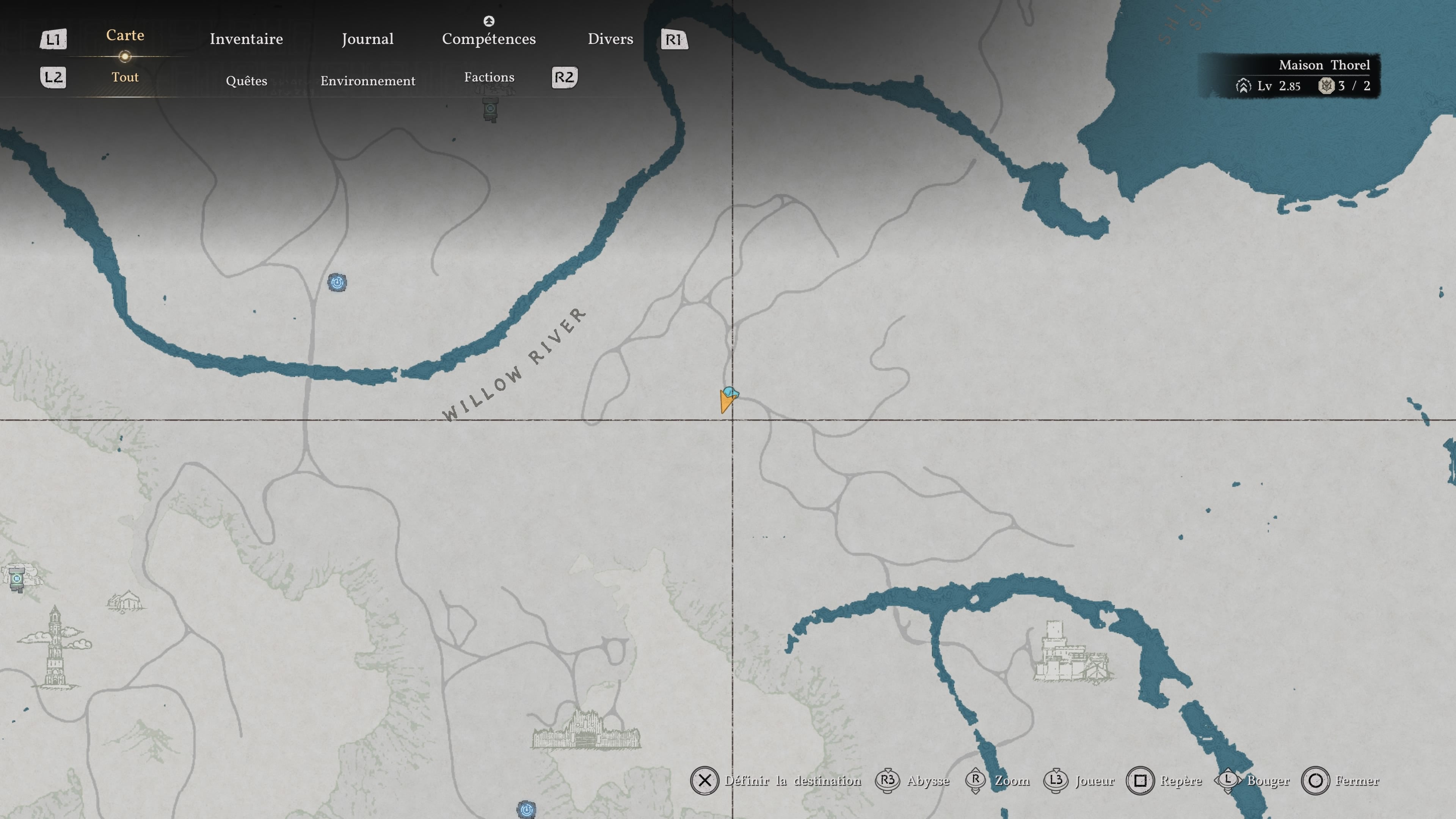The image size is (1456, 819).
Task: Click the R3 stick glyph for Abysse
Action: [887, 781]
